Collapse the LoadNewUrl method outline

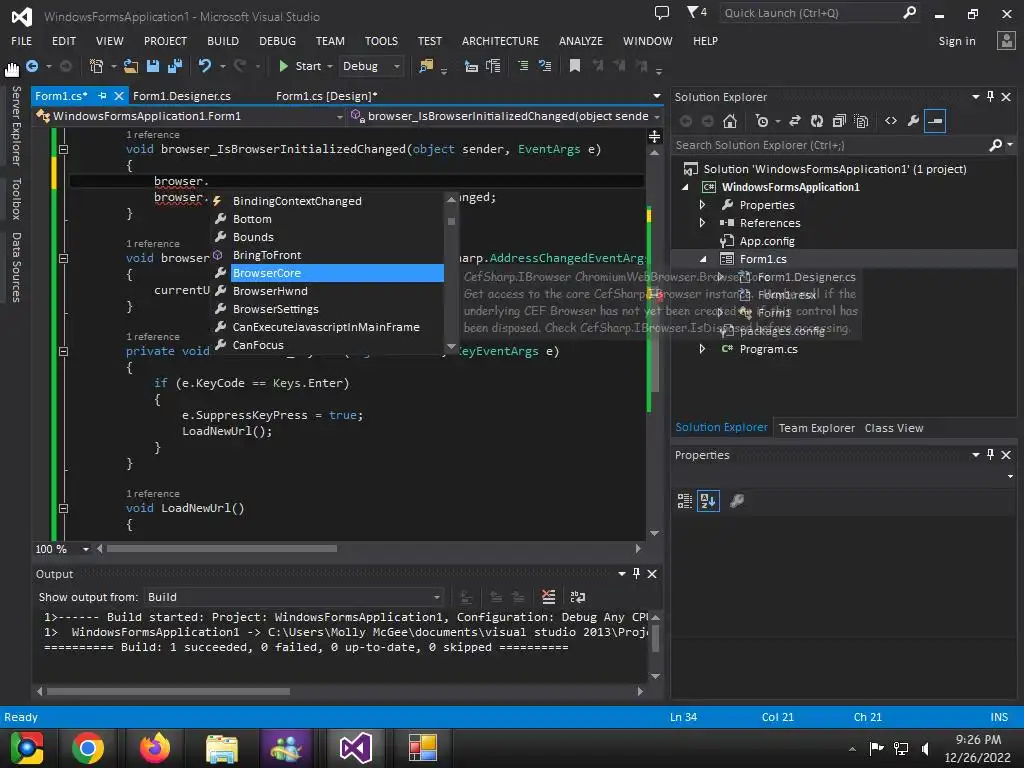click(63, 508)
